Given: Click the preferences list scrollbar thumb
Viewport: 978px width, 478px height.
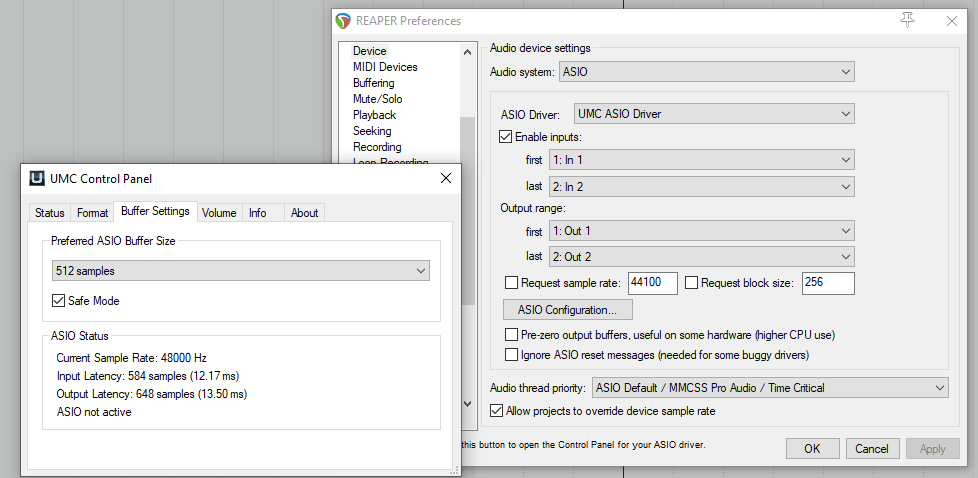Looking at the screenshot, I should (x=468, y=210).
